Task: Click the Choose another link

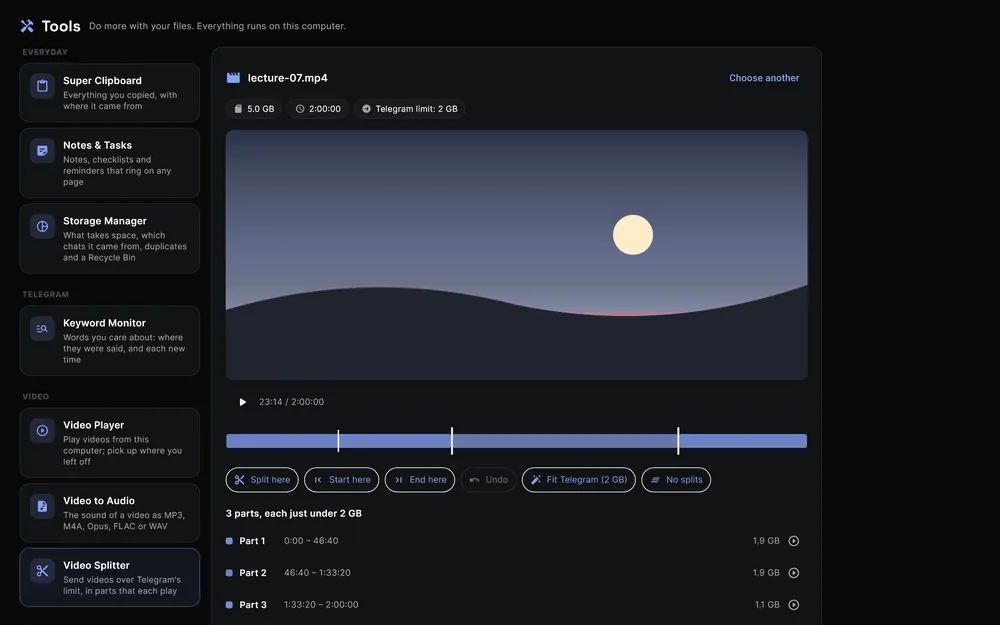Action: 764,78
